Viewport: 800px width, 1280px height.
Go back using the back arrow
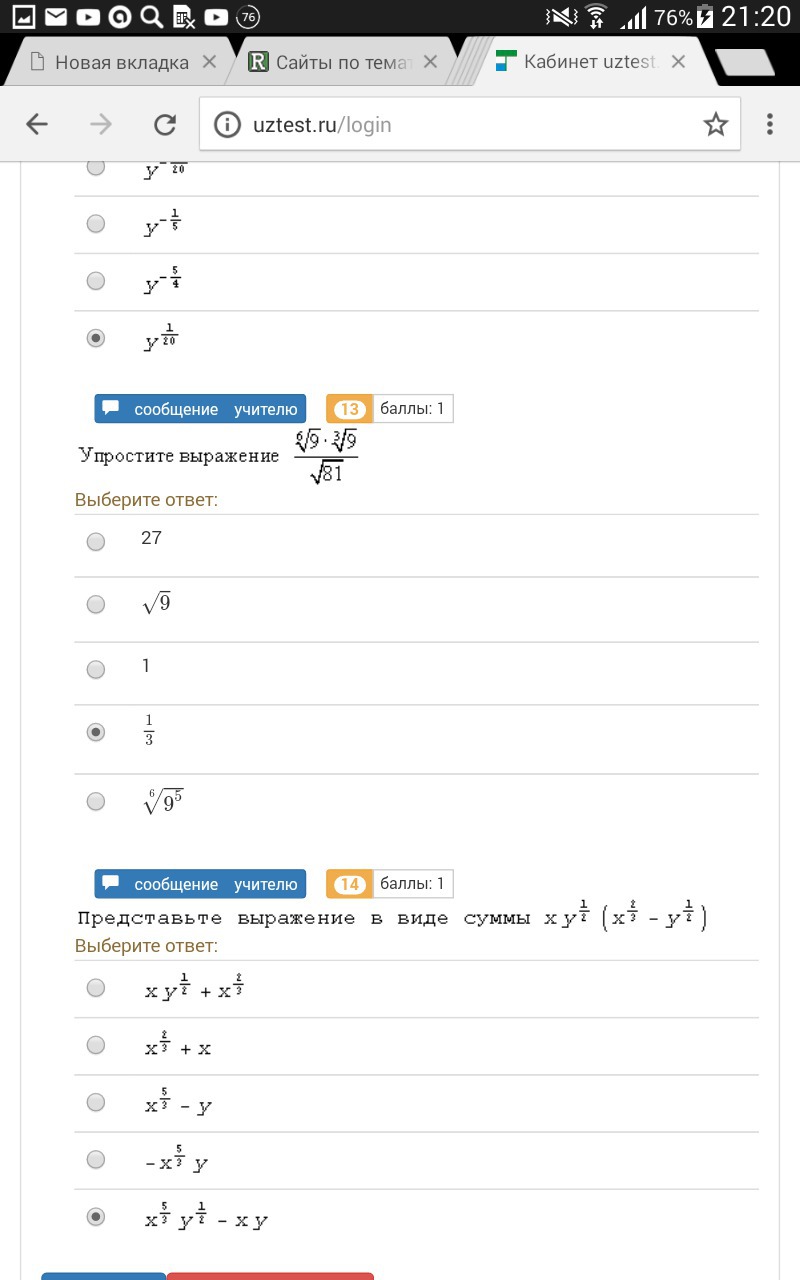37,124
